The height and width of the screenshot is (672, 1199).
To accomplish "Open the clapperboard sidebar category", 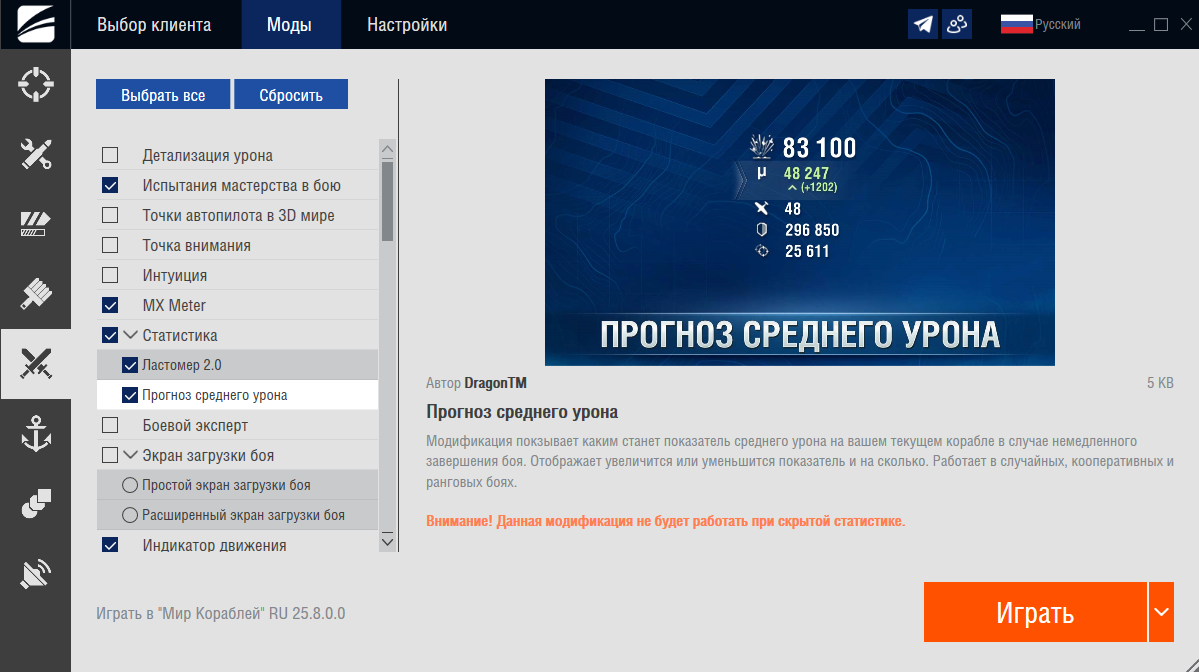I will coord(35,224).
